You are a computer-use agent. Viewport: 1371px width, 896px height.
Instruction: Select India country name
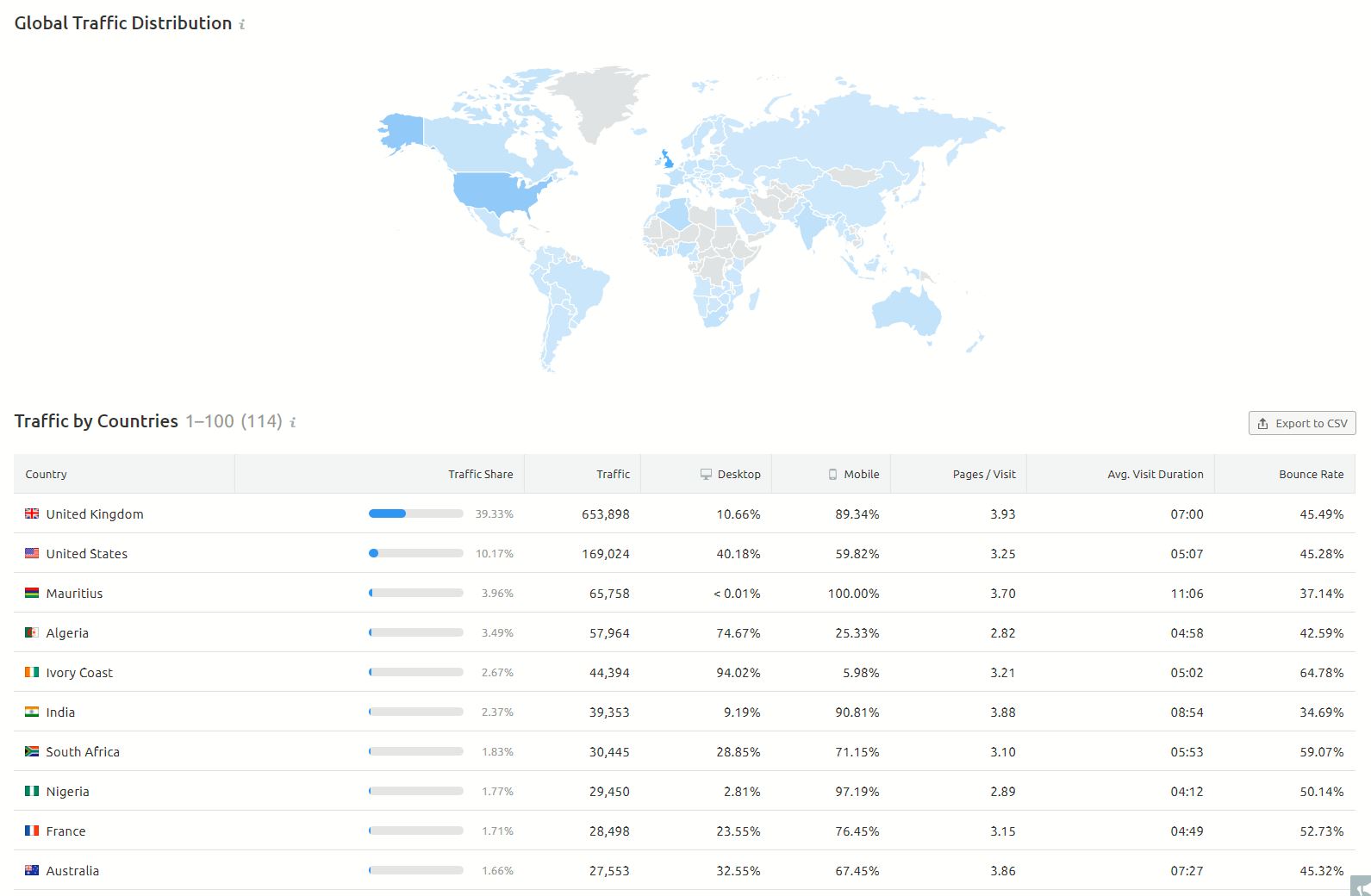60,712
